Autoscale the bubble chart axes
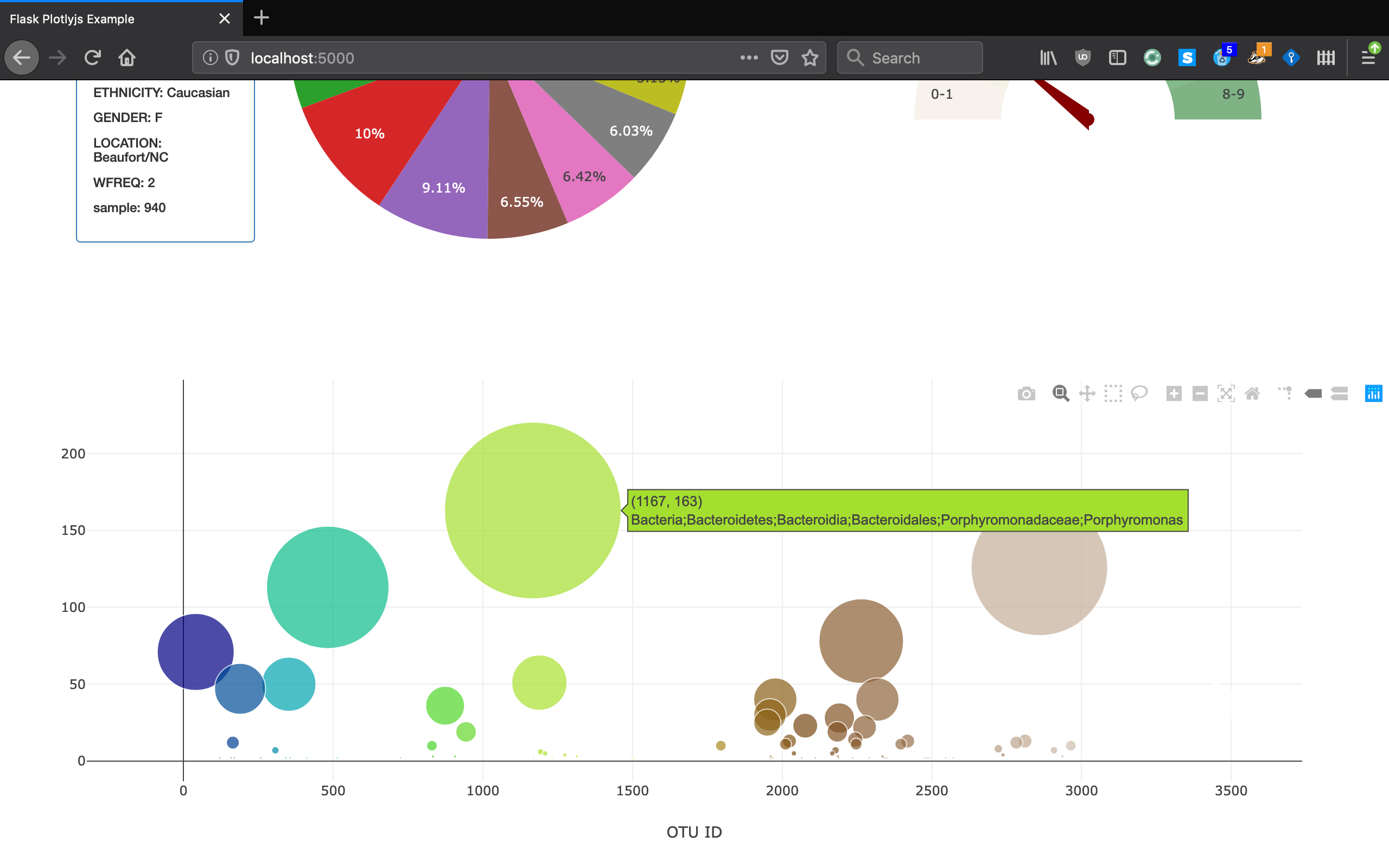Viewport: 1389px width, 868px height. click(1226, 394)
